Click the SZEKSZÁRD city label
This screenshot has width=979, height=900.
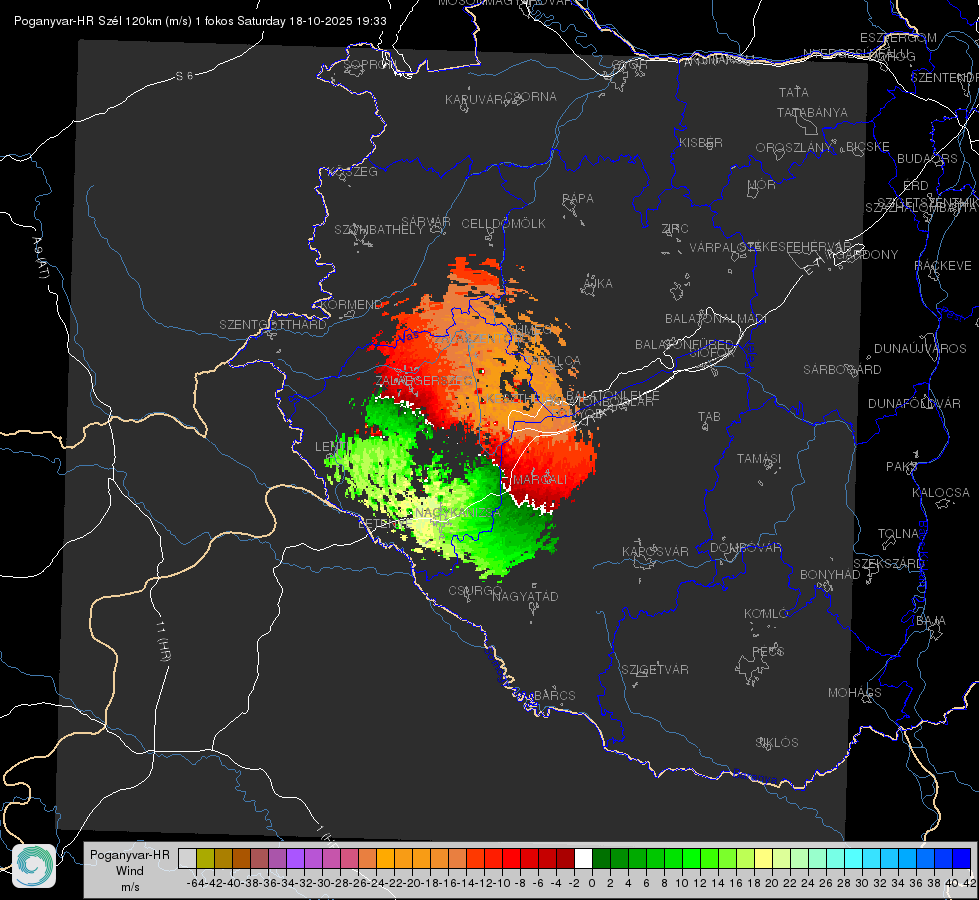tap(888, 563)
